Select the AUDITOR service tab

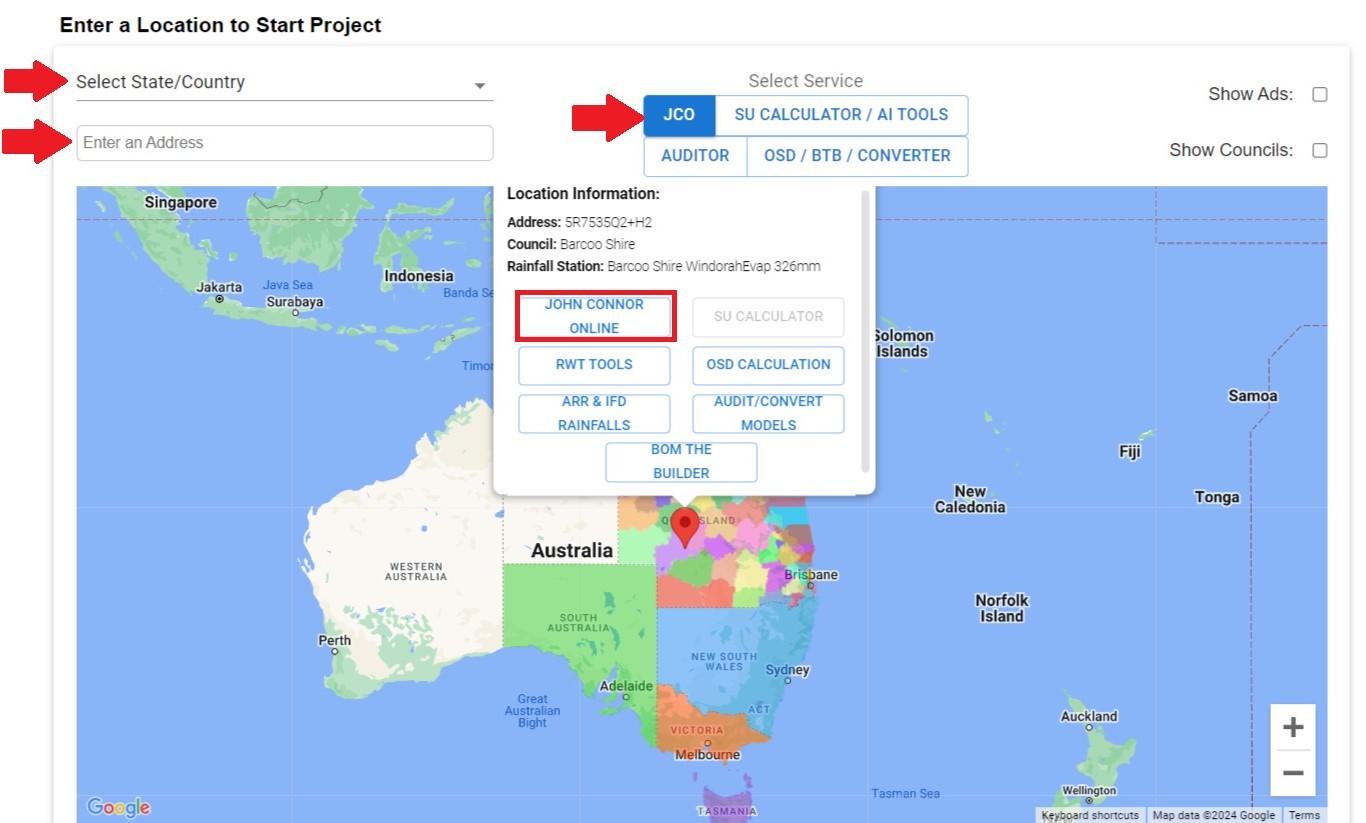pyautogui.click(x=695, y=156)
